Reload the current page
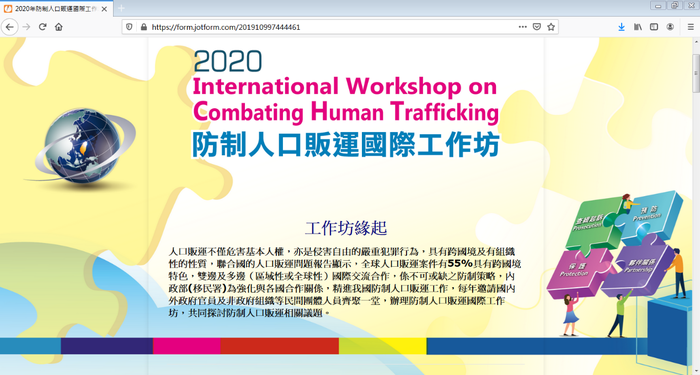The image size is (700, 375). [x=42, y=27]
